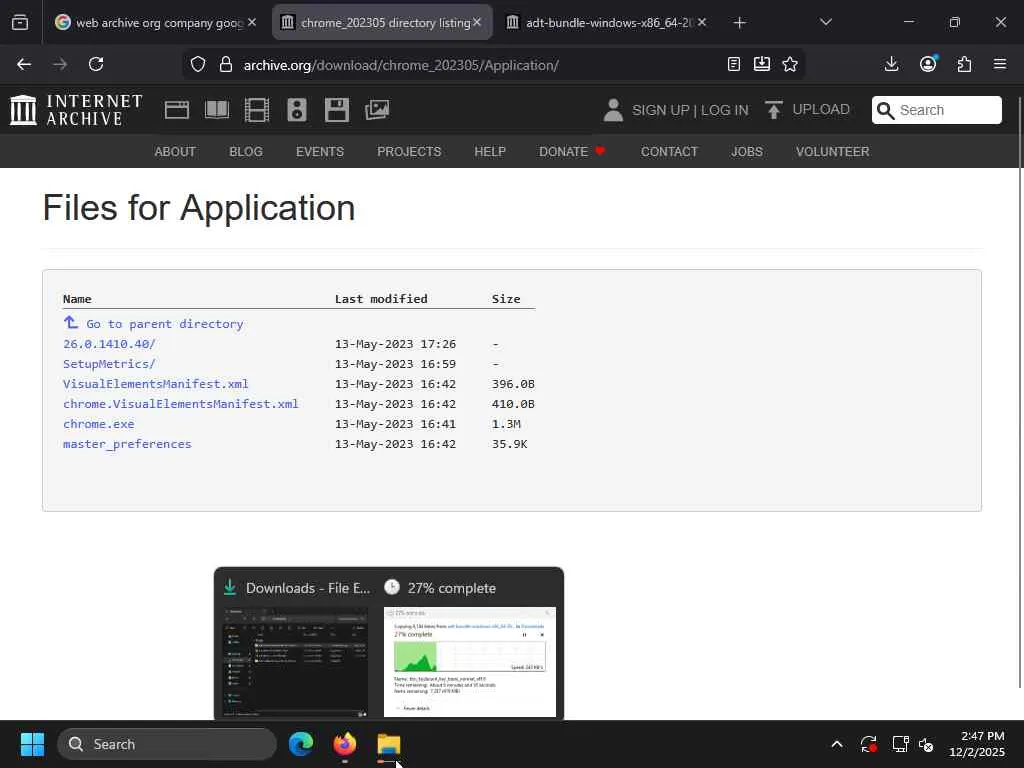Save page to Pocket icon
This screenshot has width=1024, height=768.
(x=761, y=64)
